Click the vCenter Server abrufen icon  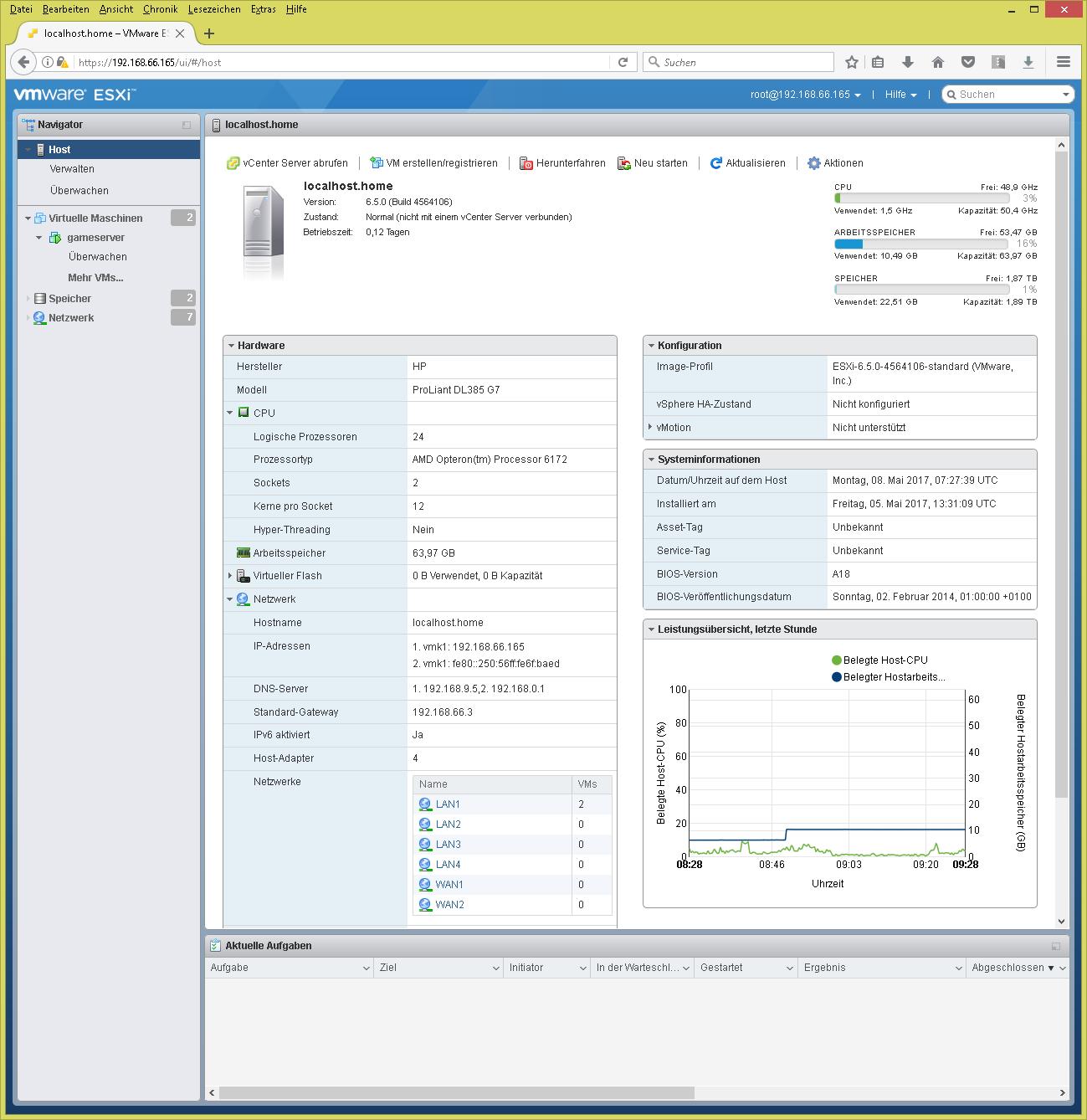coord(233,163)
